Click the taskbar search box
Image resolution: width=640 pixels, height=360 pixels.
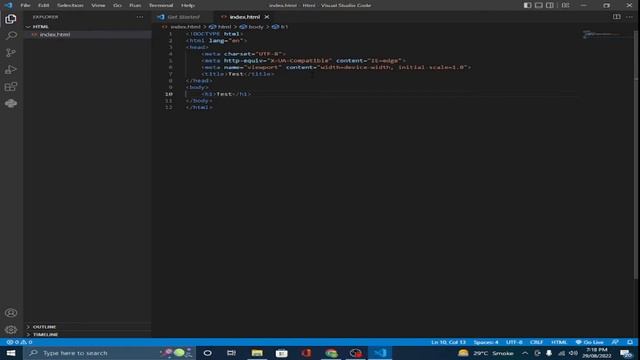pyautogui.click(x=109, y=353)
